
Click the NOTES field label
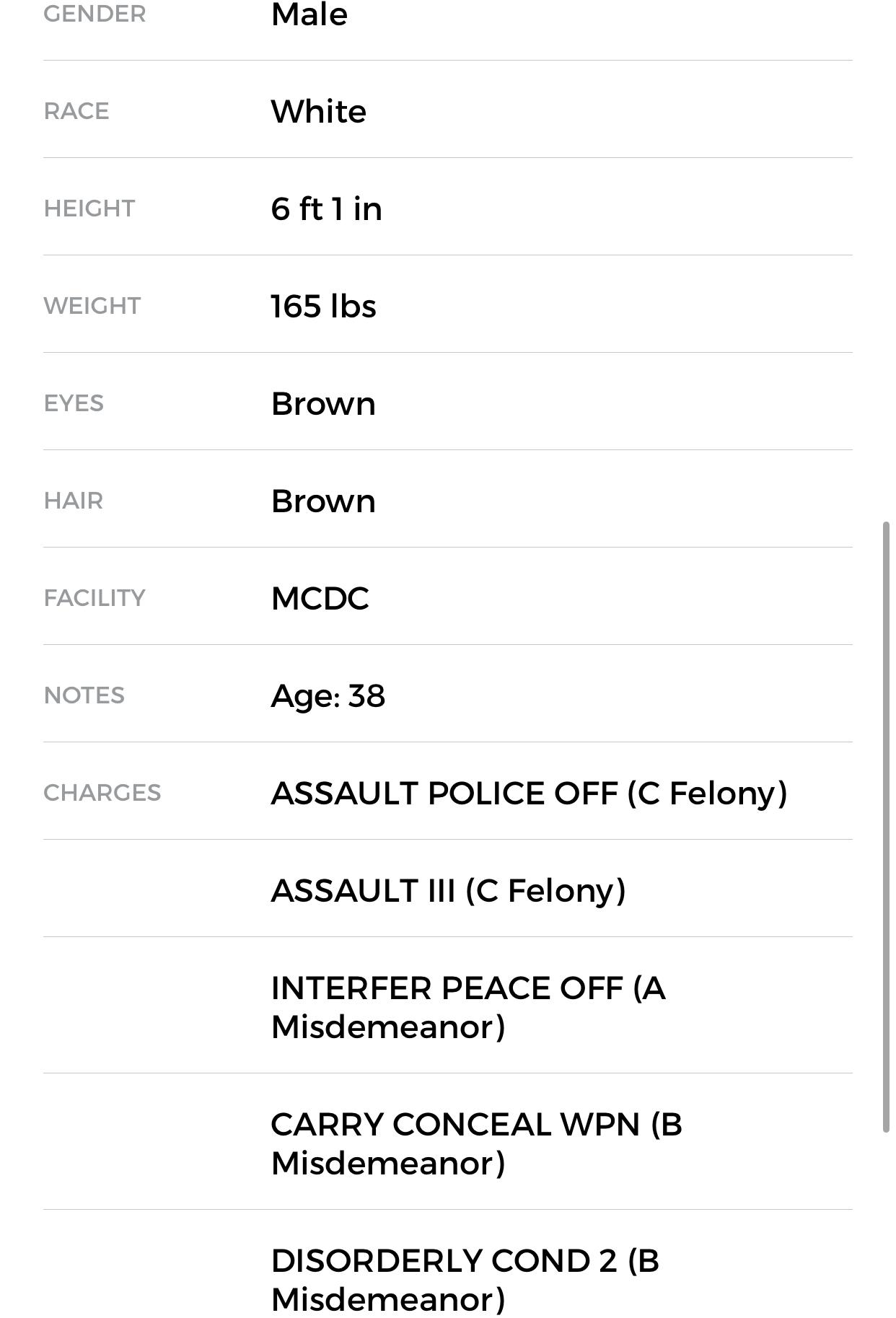pyautogui.click(x=84, y=695)
